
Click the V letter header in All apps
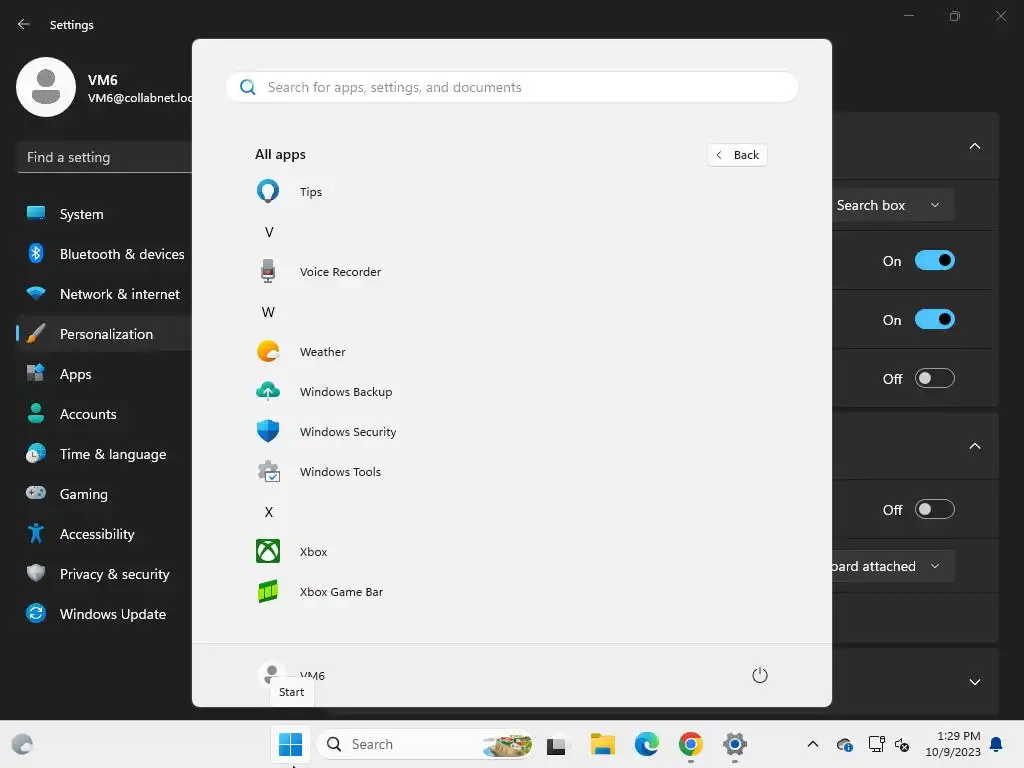point(269,232)
